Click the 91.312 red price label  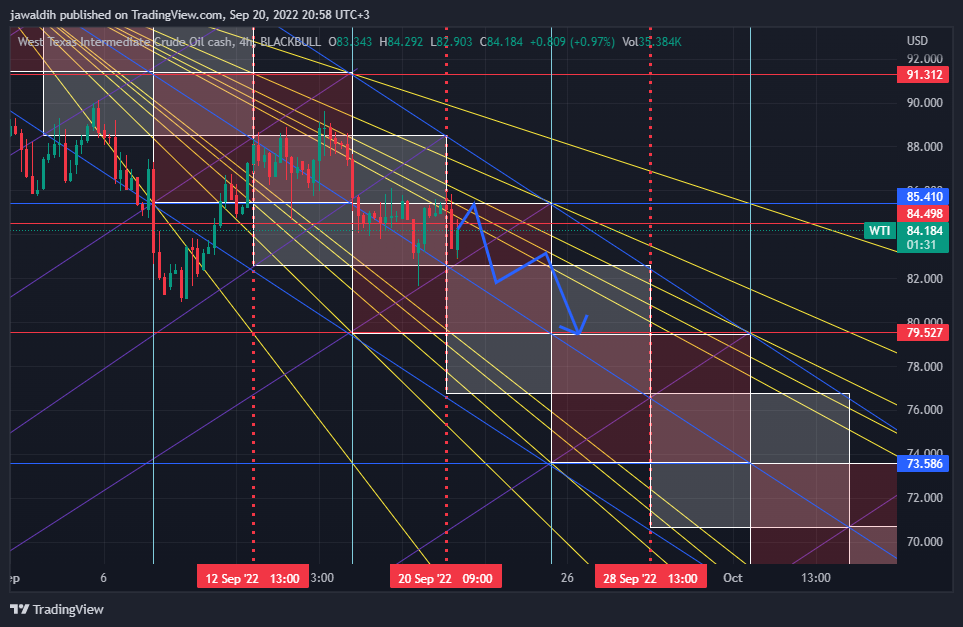point(923,75)
